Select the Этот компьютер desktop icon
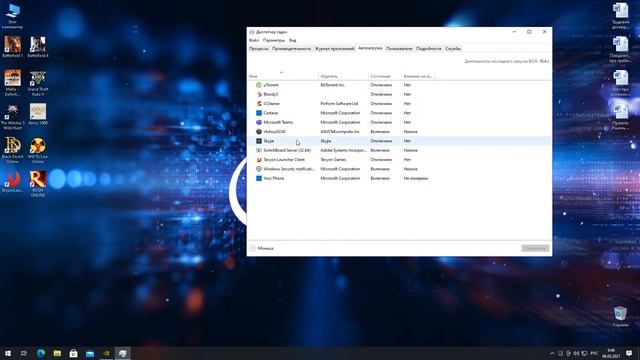The height and width of the screenshot is (360, 640). coord(13,16)
